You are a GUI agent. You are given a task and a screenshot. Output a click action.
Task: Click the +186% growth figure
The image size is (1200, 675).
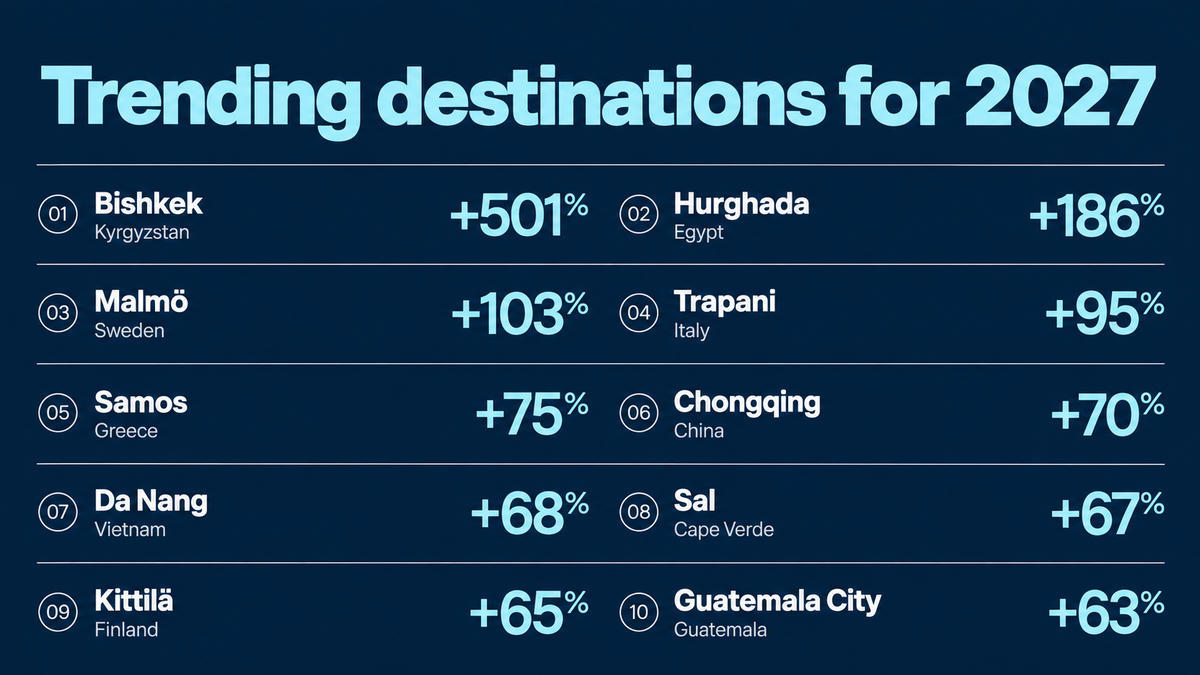(1096, 216)
